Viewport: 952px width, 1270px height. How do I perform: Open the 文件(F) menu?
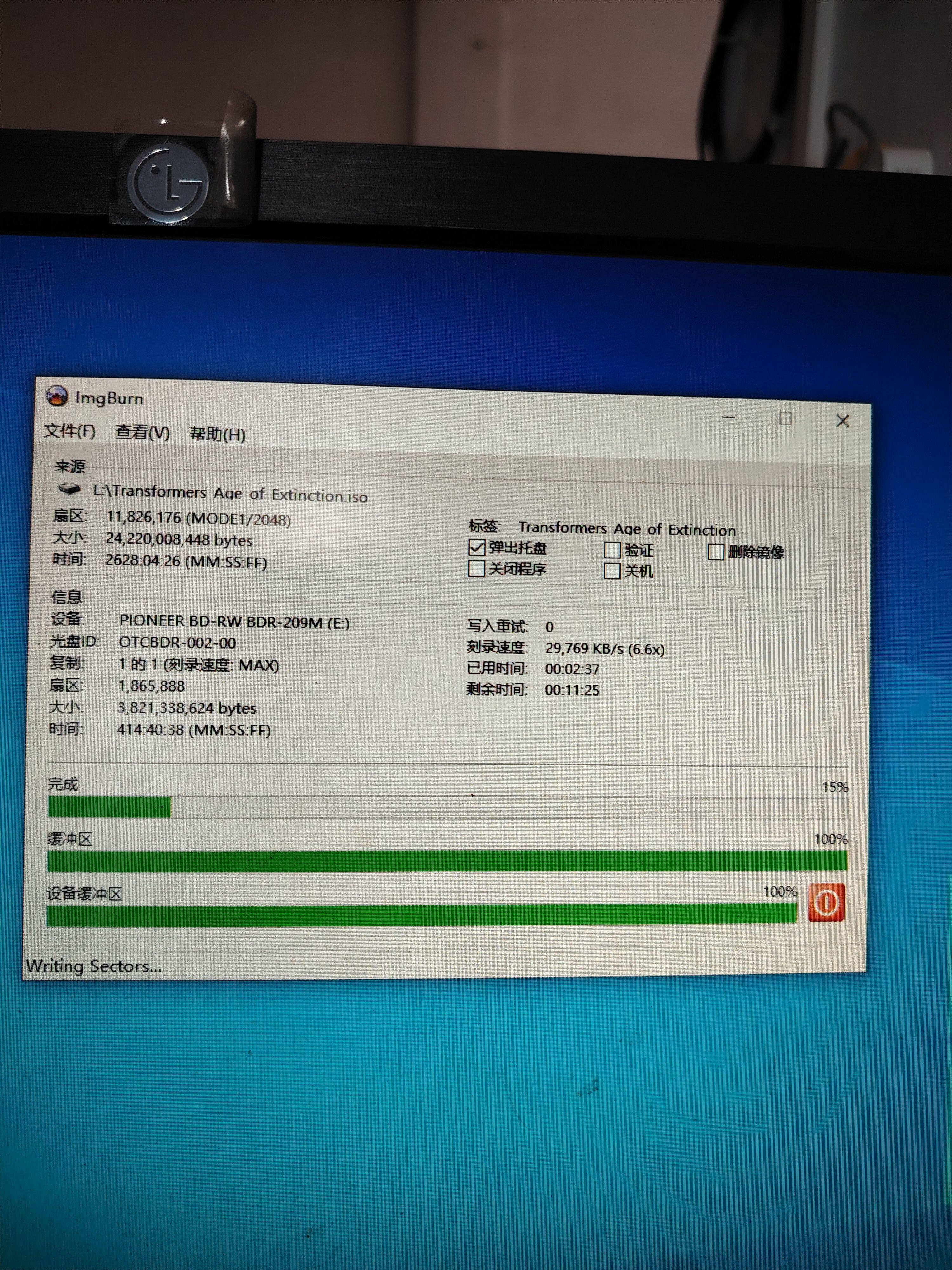pos(69,431)
